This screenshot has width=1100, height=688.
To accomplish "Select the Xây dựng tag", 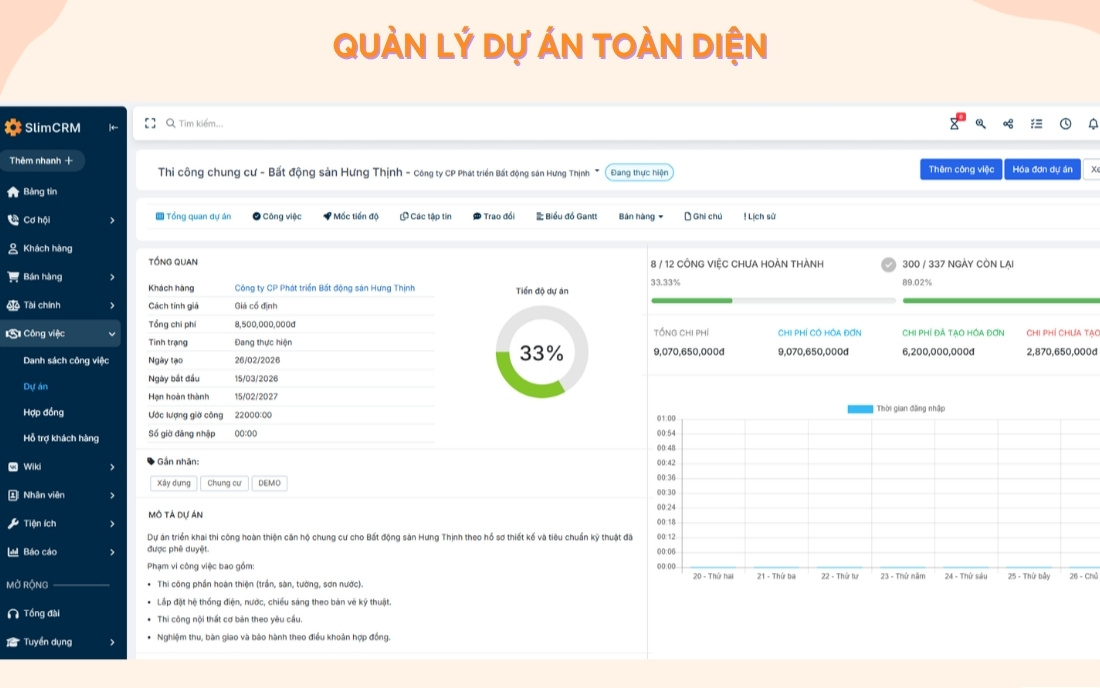I will click(174, 483).
